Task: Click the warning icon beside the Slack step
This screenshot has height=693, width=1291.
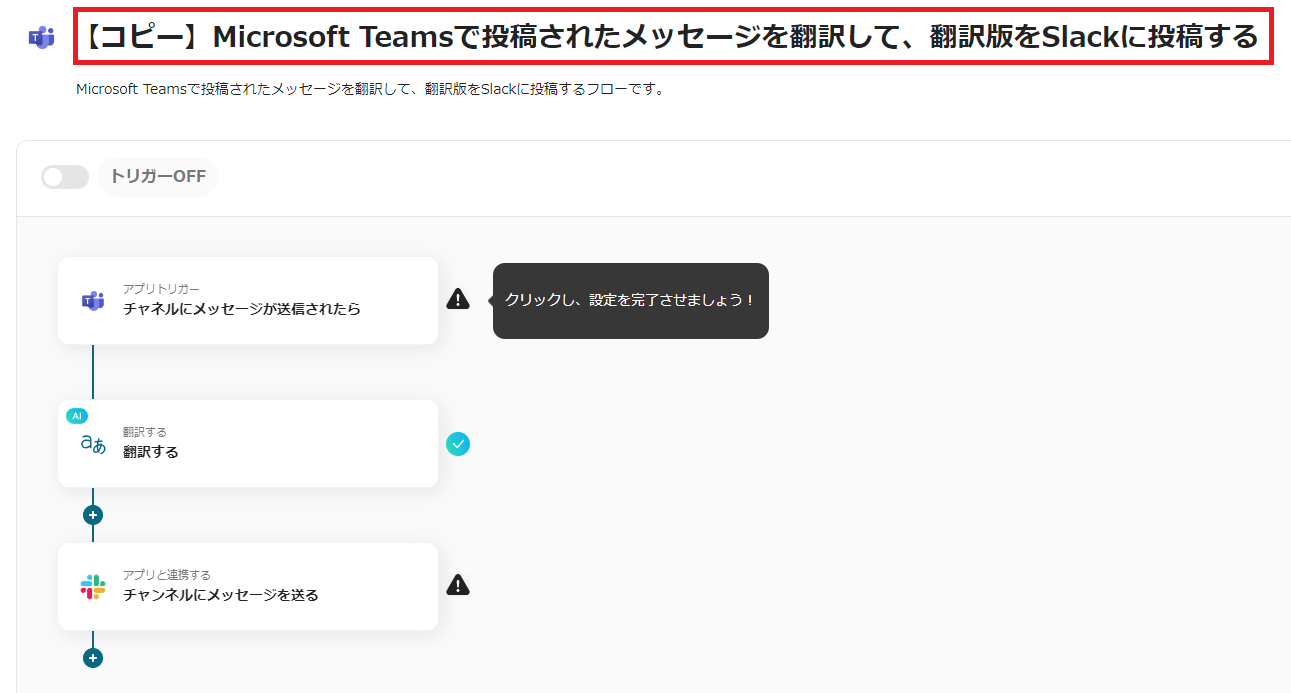Action: [x=458, y=585]
